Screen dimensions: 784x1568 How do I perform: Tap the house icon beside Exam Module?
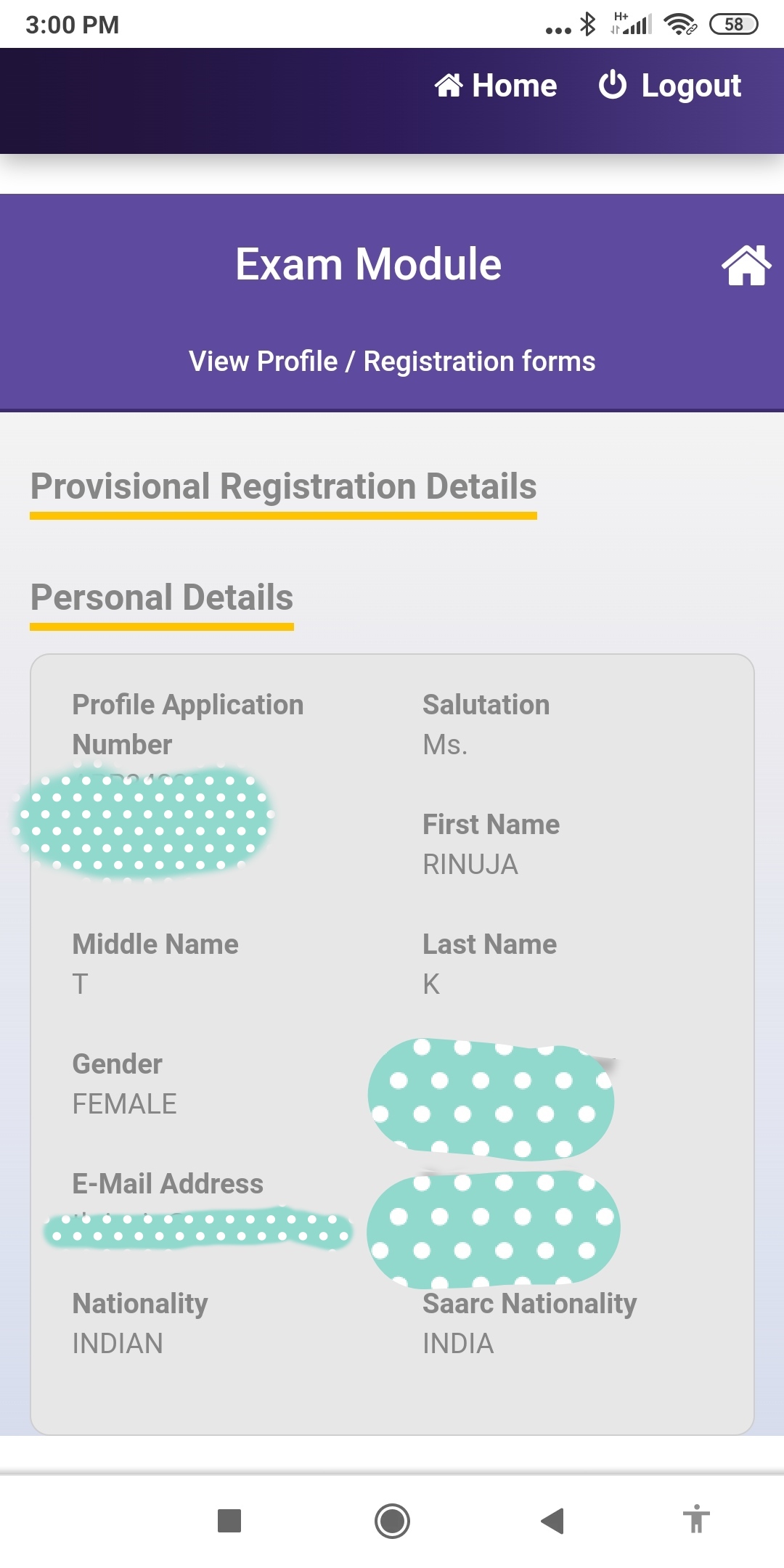pyautogui.click(x=746, y=265)
